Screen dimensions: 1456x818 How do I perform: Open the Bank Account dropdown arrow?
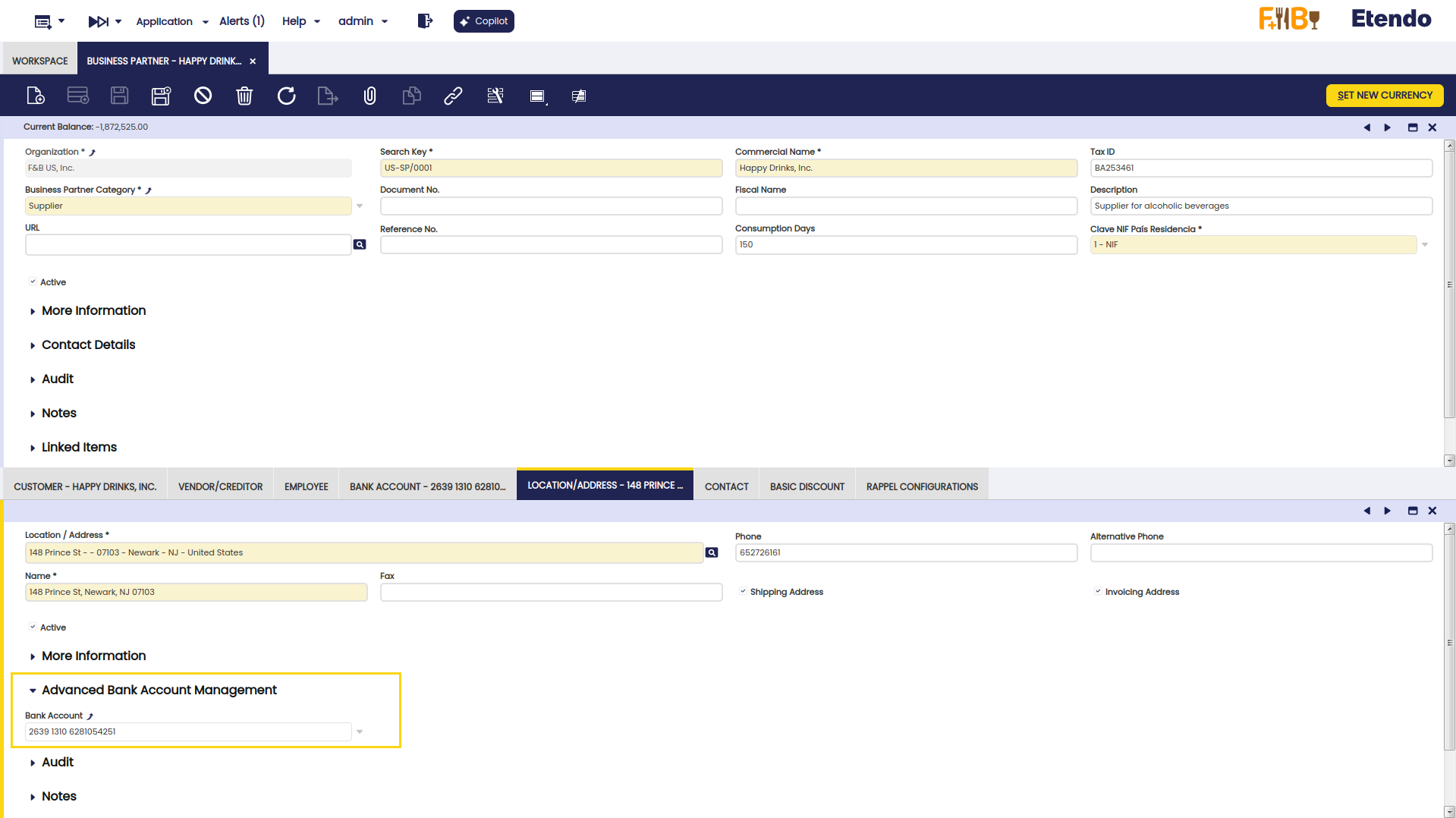[x=360, y=731]
